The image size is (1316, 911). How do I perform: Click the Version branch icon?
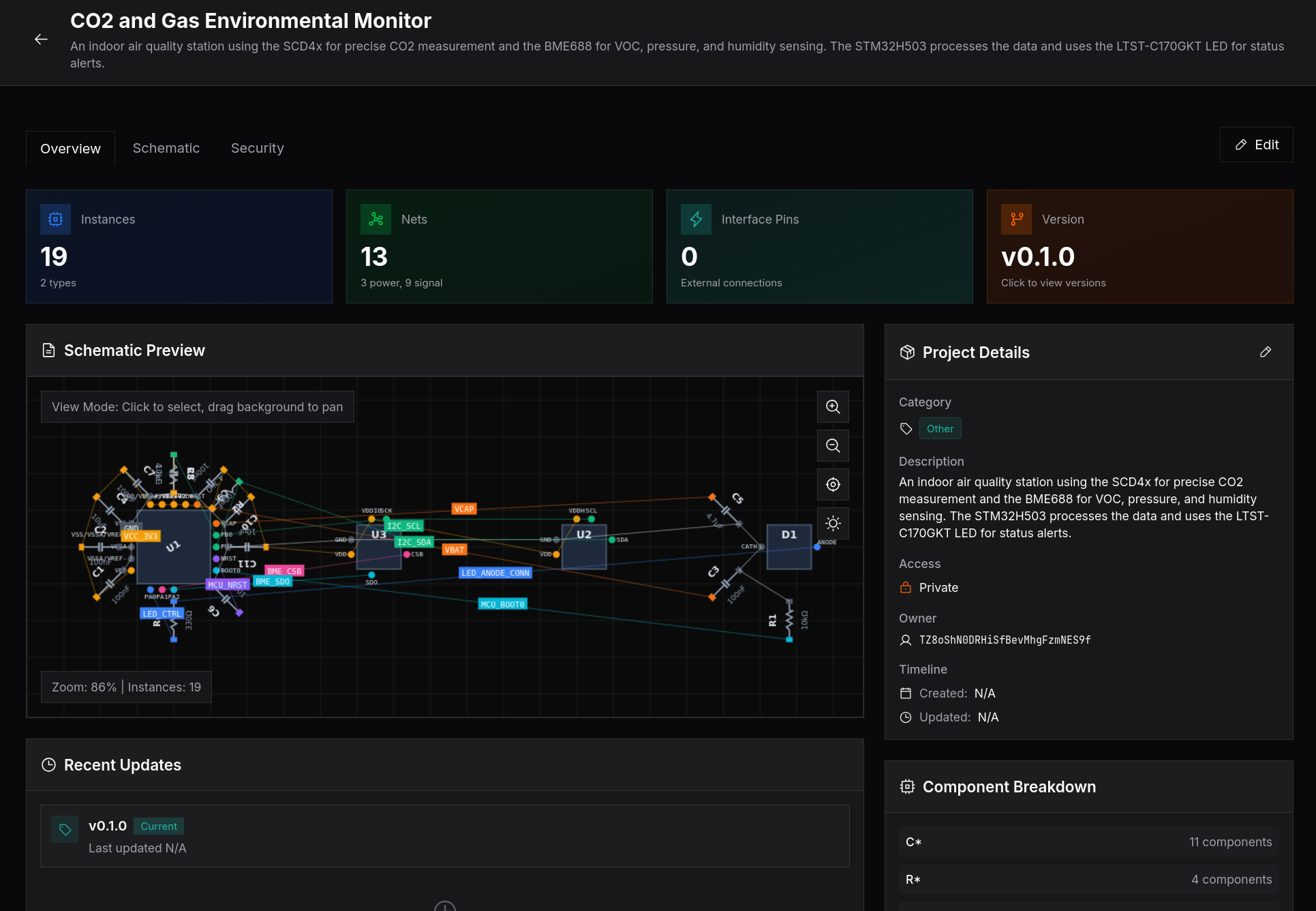coord(1016,219)
